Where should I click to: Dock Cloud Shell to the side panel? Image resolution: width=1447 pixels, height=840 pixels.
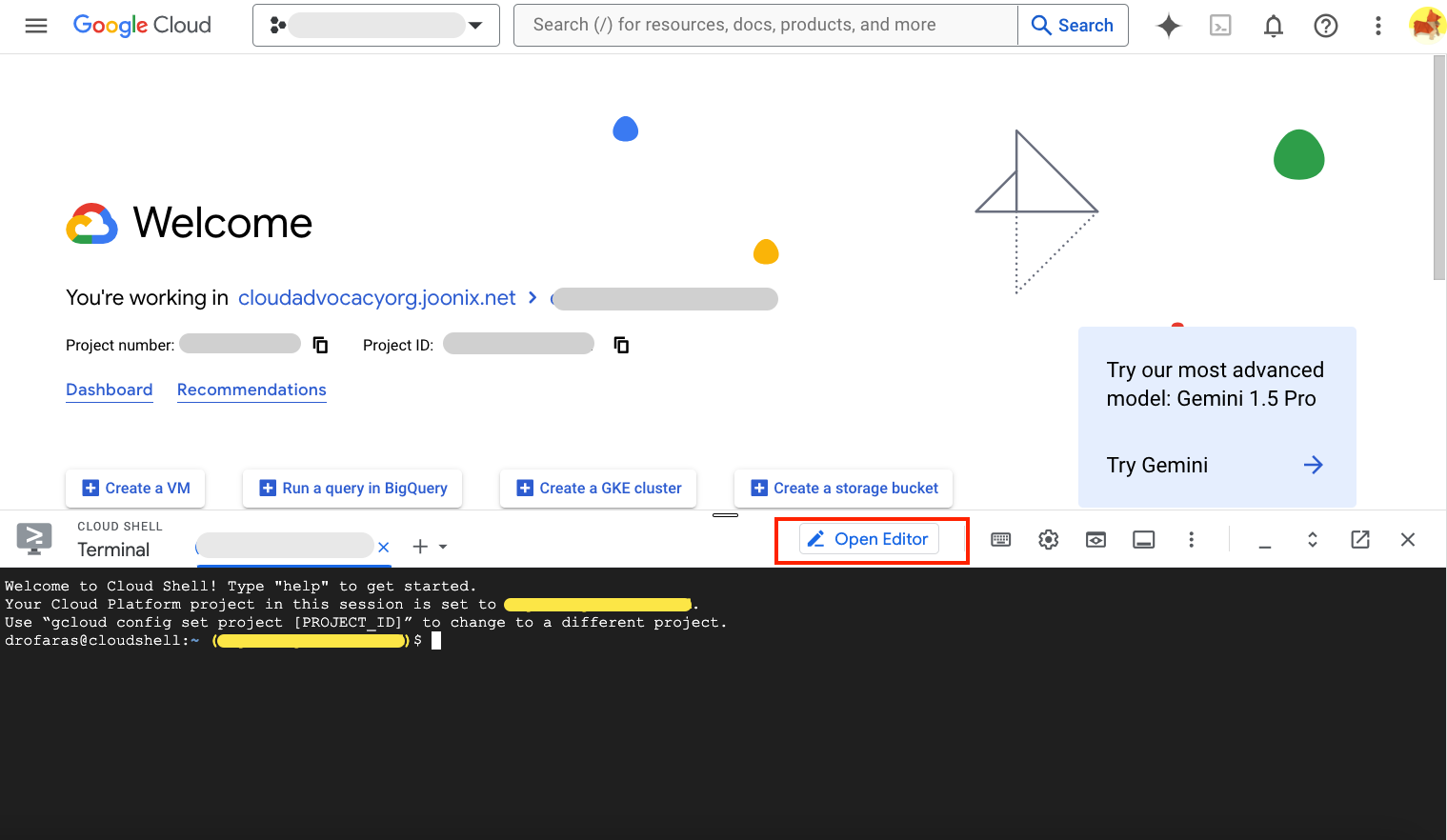coord(1143,539)
